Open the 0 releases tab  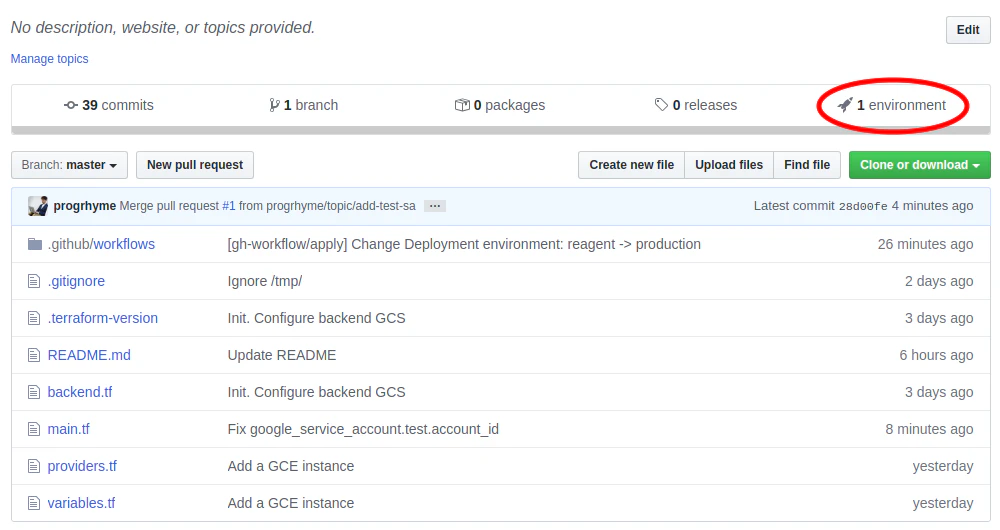[696, 105]
